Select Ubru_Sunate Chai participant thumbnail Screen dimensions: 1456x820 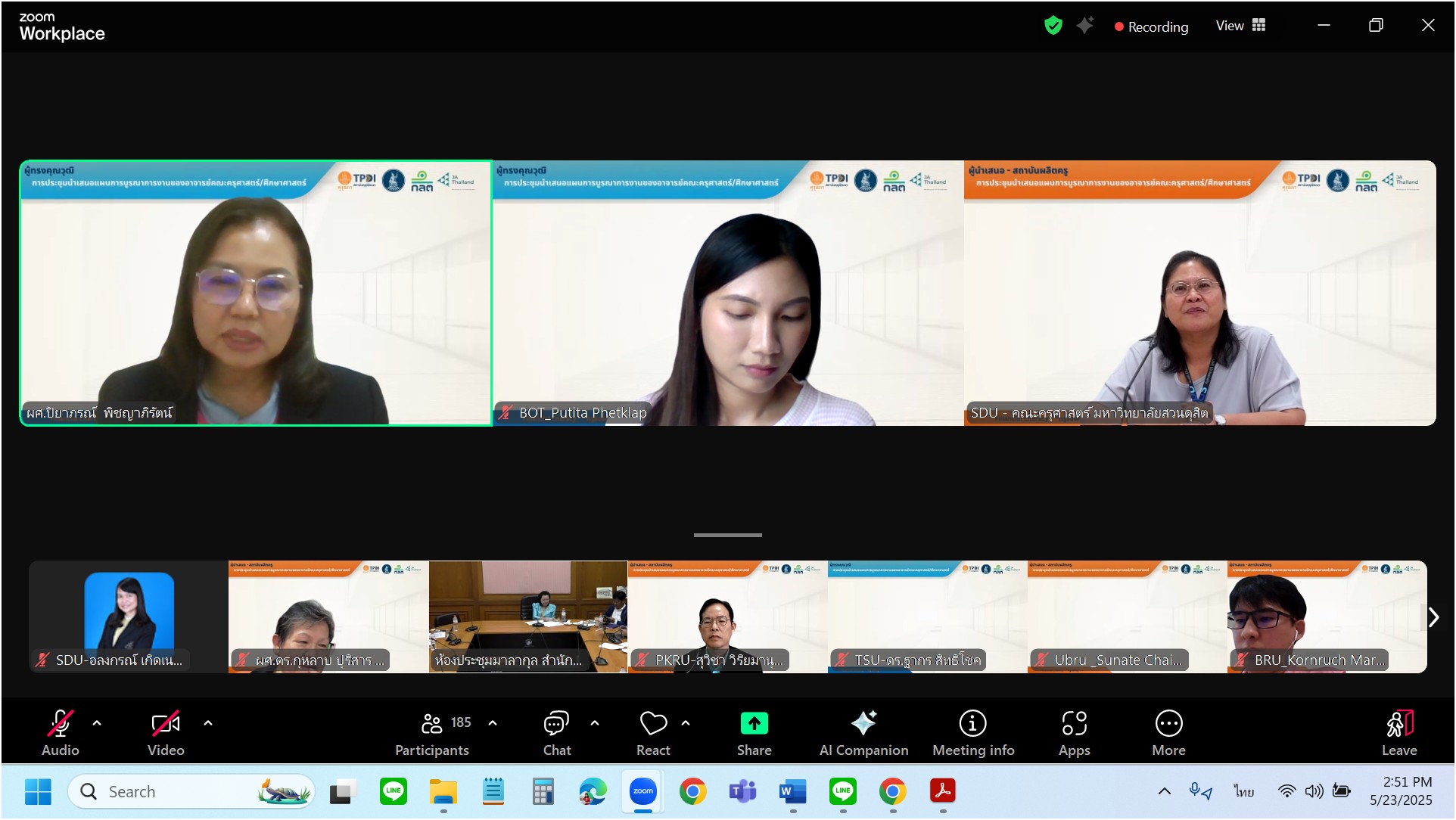[x=1128, y=617]
